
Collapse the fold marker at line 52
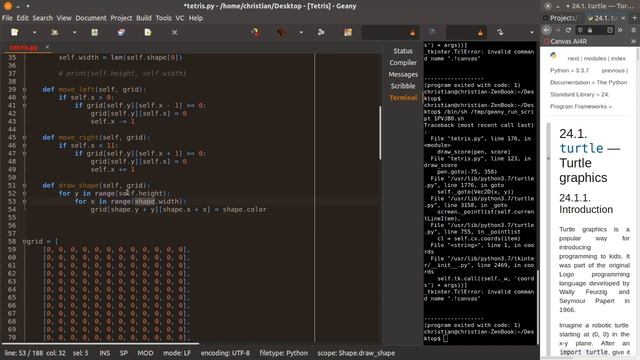(24, 193)
